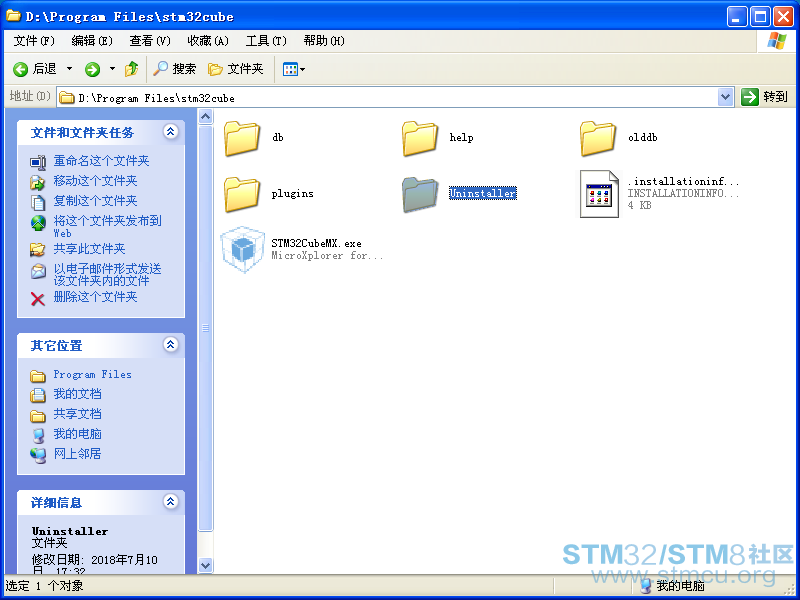Click 将这个文件夹发布到 Web link
This screenshot has width=800, height=600.
pyautogui.click(x=108, y=227)
